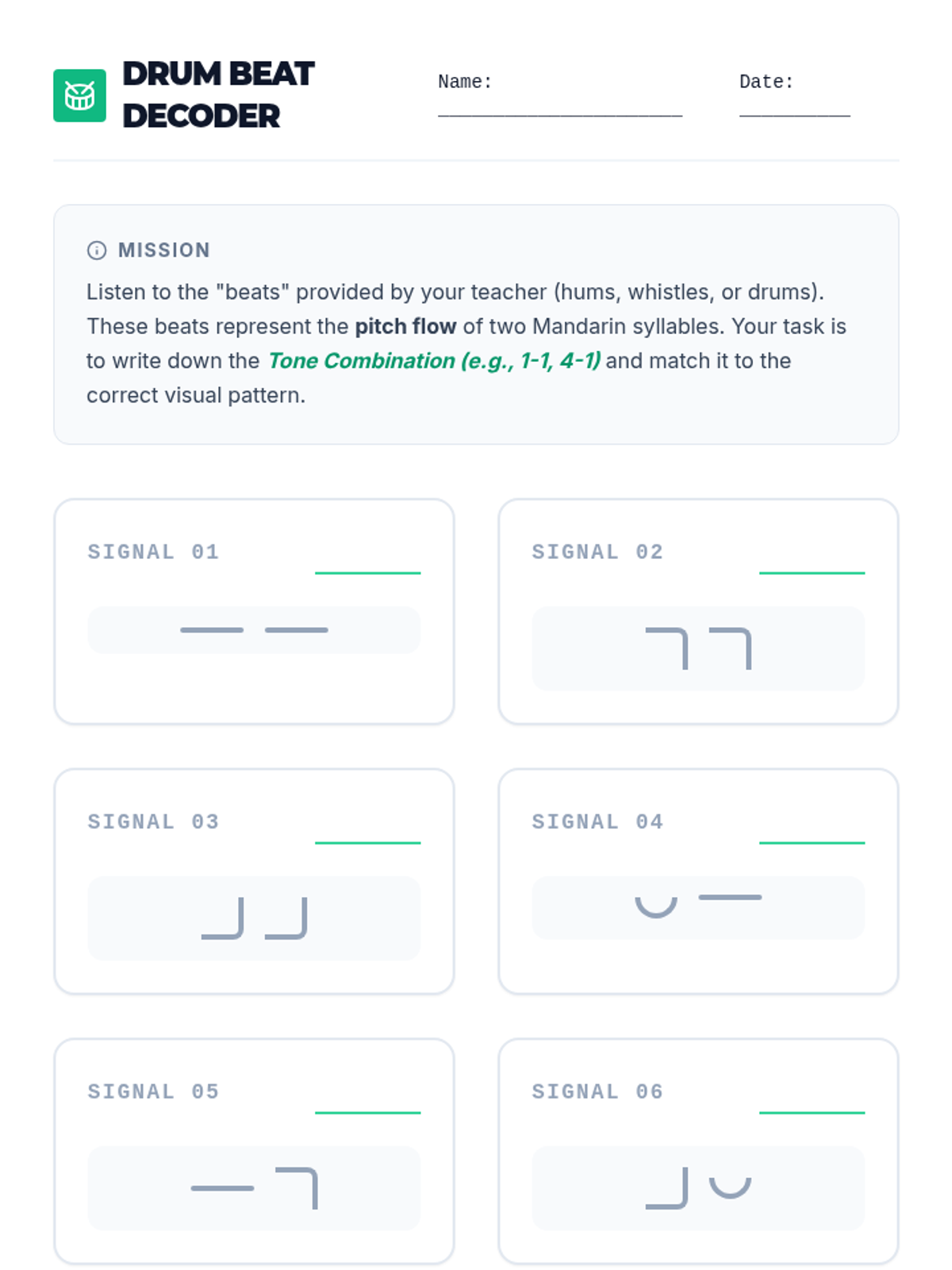Click the flat dash symbol in Signal 05
This screenshot has width=952, height=1270.
(222, 1188)
